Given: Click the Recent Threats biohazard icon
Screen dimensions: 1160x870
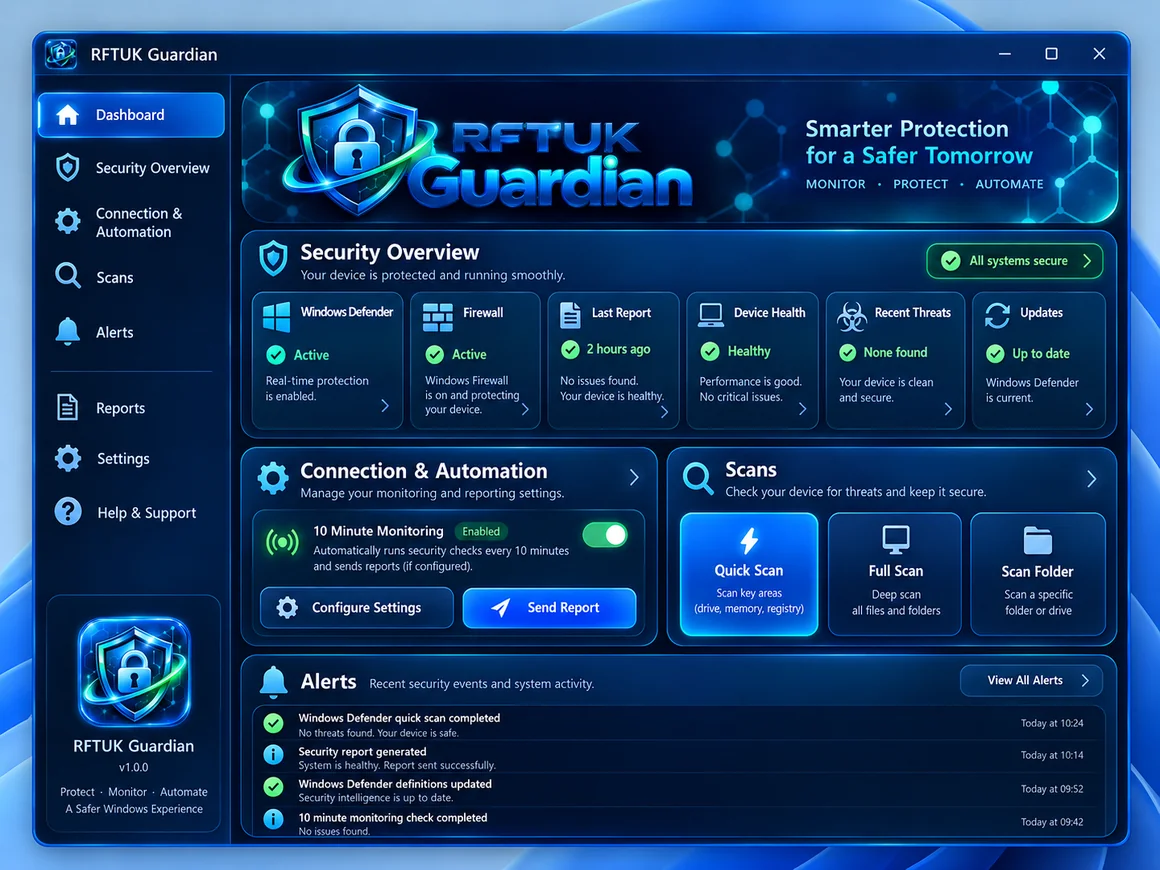Looking at the screenshot, I should (852, 317).
